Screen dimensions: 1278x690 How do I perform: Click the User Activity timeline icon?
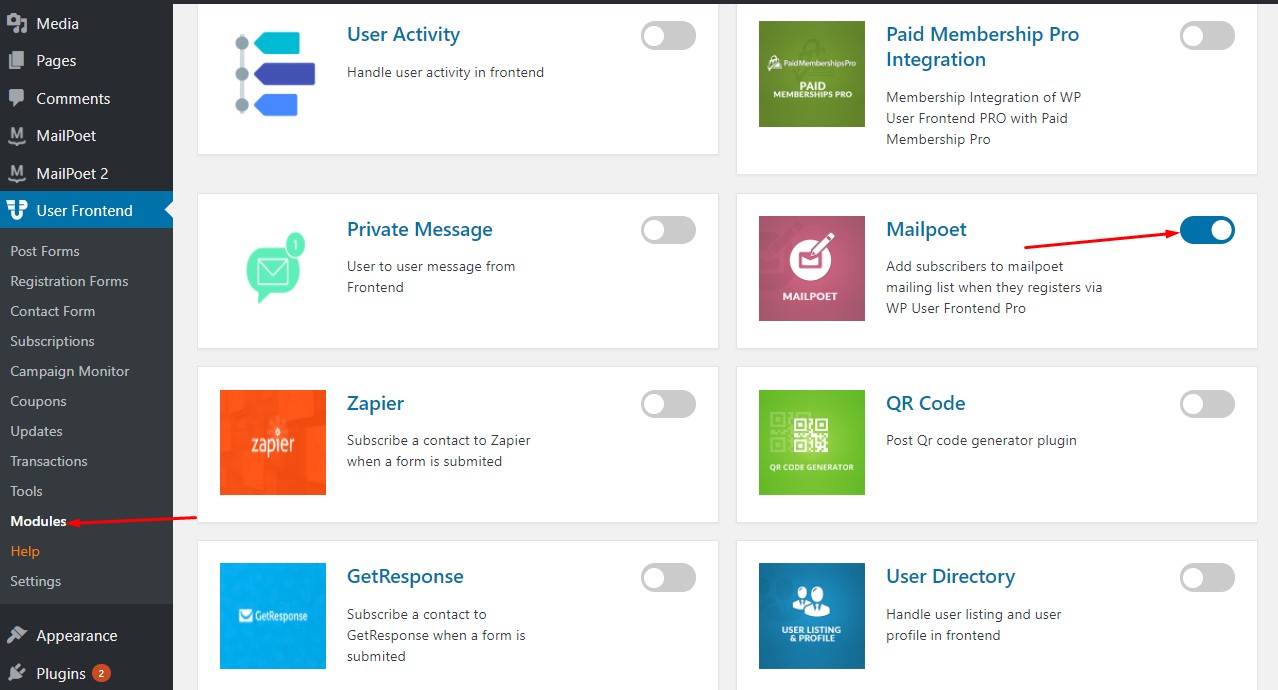coord(273,74)
